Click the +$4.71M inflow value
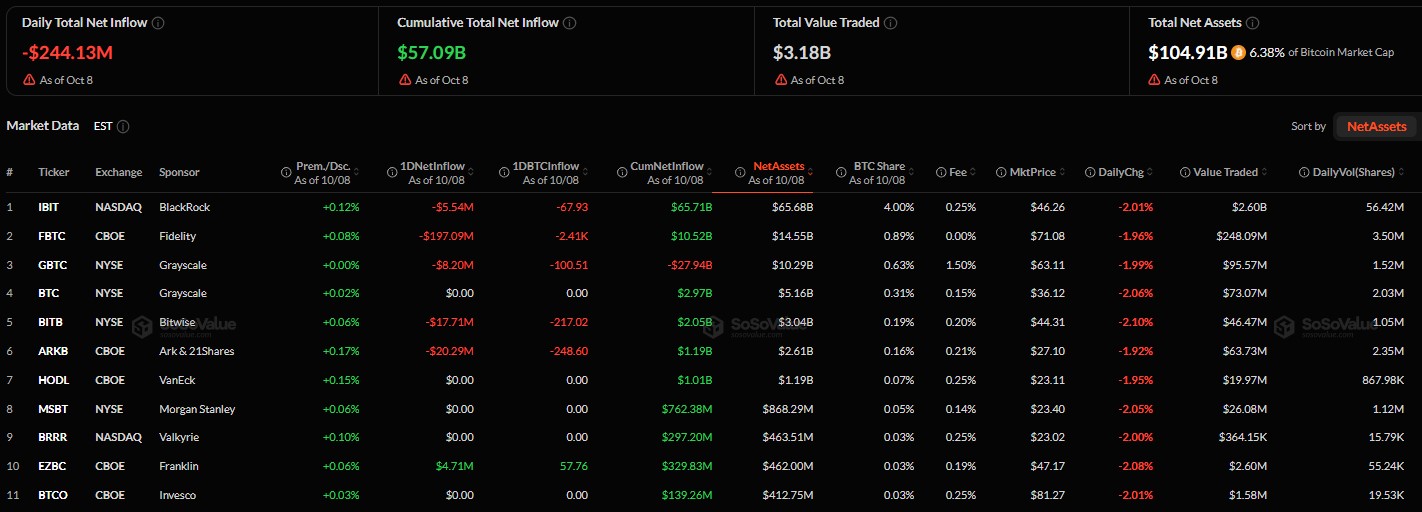1422x512 pixels. point(452,466)
